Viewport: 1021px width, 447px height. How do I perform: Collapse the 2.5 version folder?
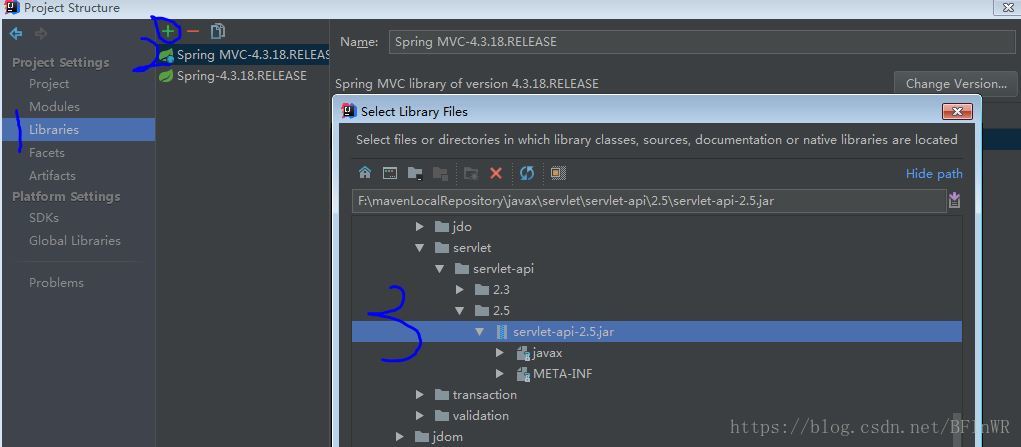pyautogui.click(x=460, y=311)
